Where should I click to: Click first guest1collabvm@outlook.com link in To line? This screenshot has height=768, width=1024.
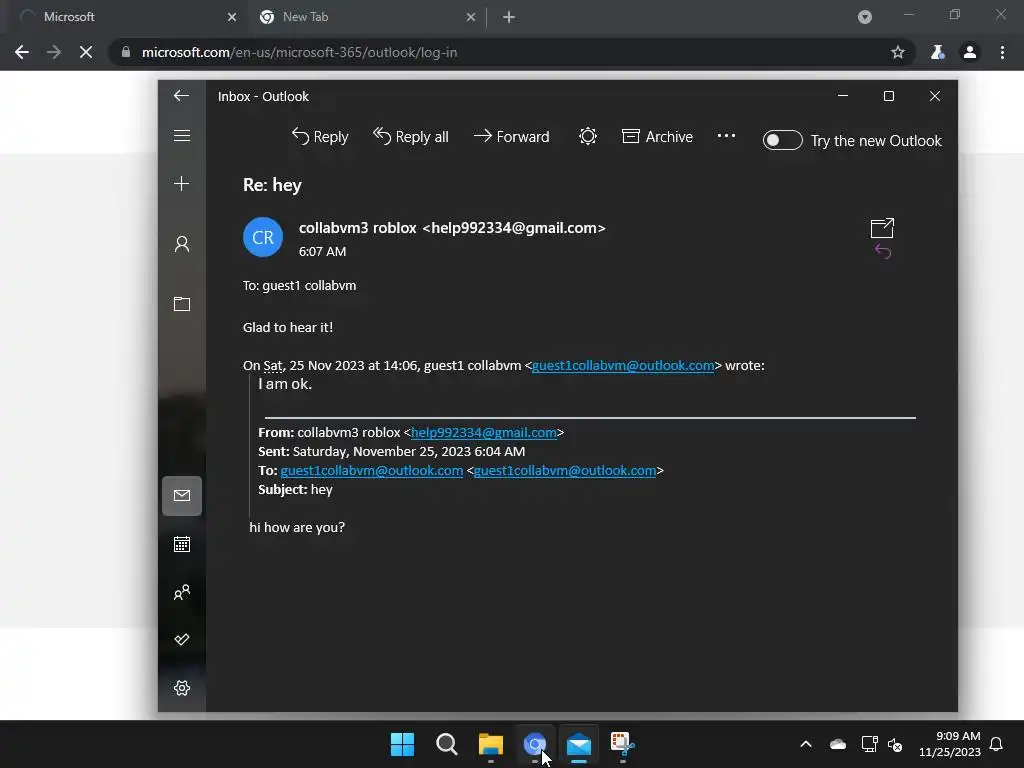pos(372,470)
